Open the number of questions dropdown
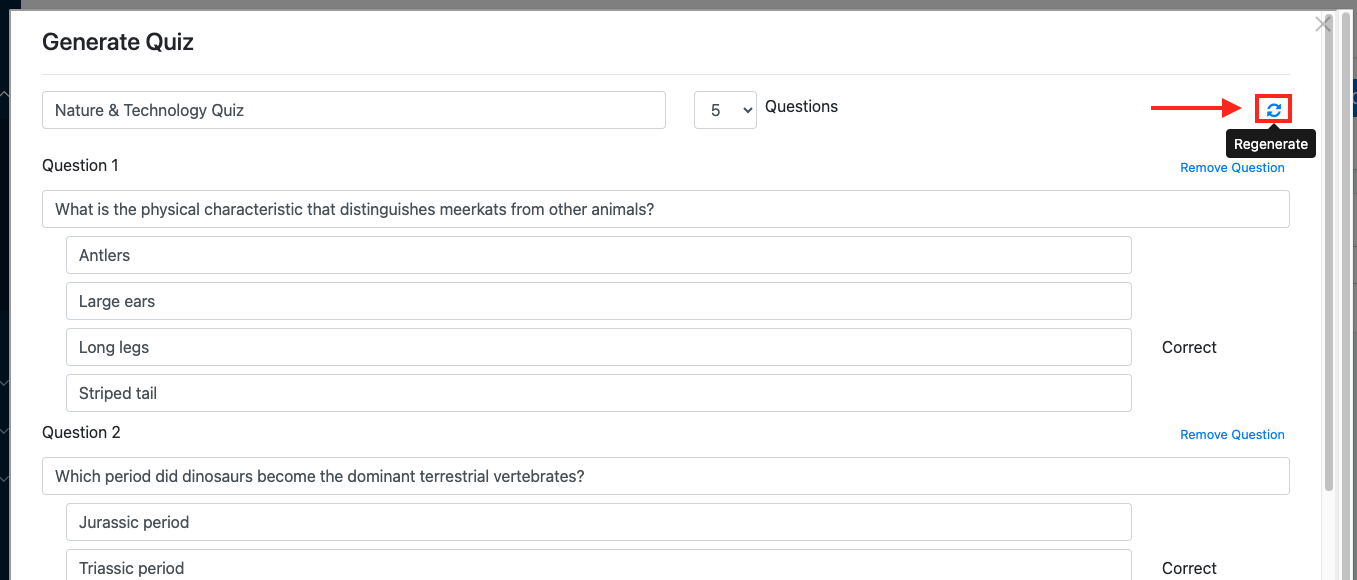 coord(725,110)
